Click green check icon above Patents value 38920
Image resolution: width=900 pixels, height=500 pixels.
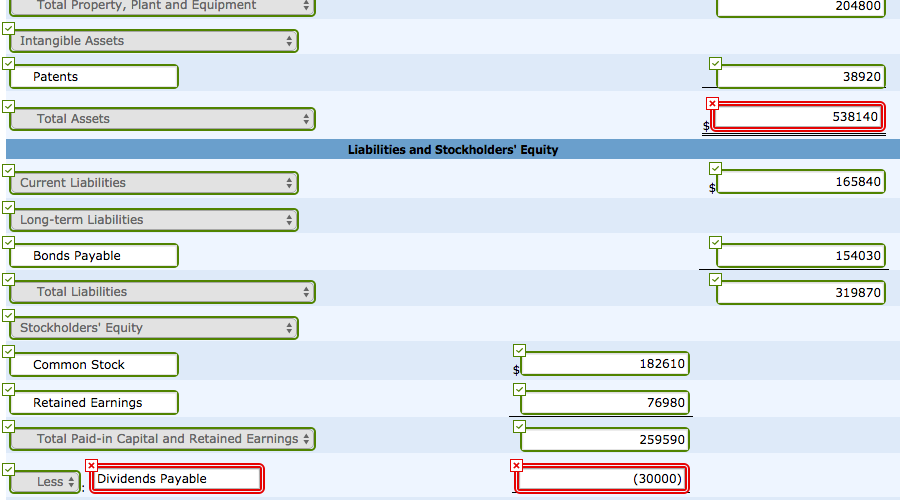(715, 63)
